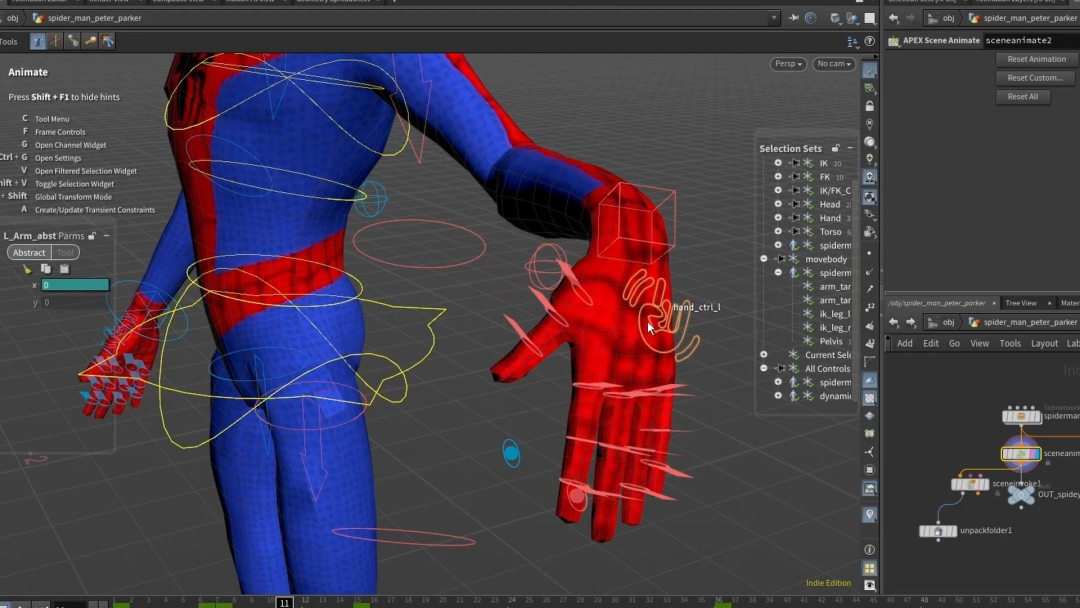Screen dimensions: 1080x608
Task: Expand the FK selection set
Action: click(778, 177)
